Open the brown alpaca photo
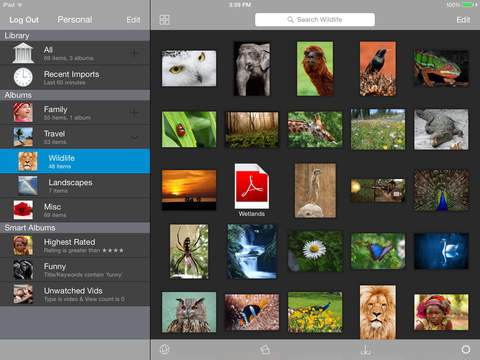Viewport: 480px width, 360px height. tap(315, 69)
